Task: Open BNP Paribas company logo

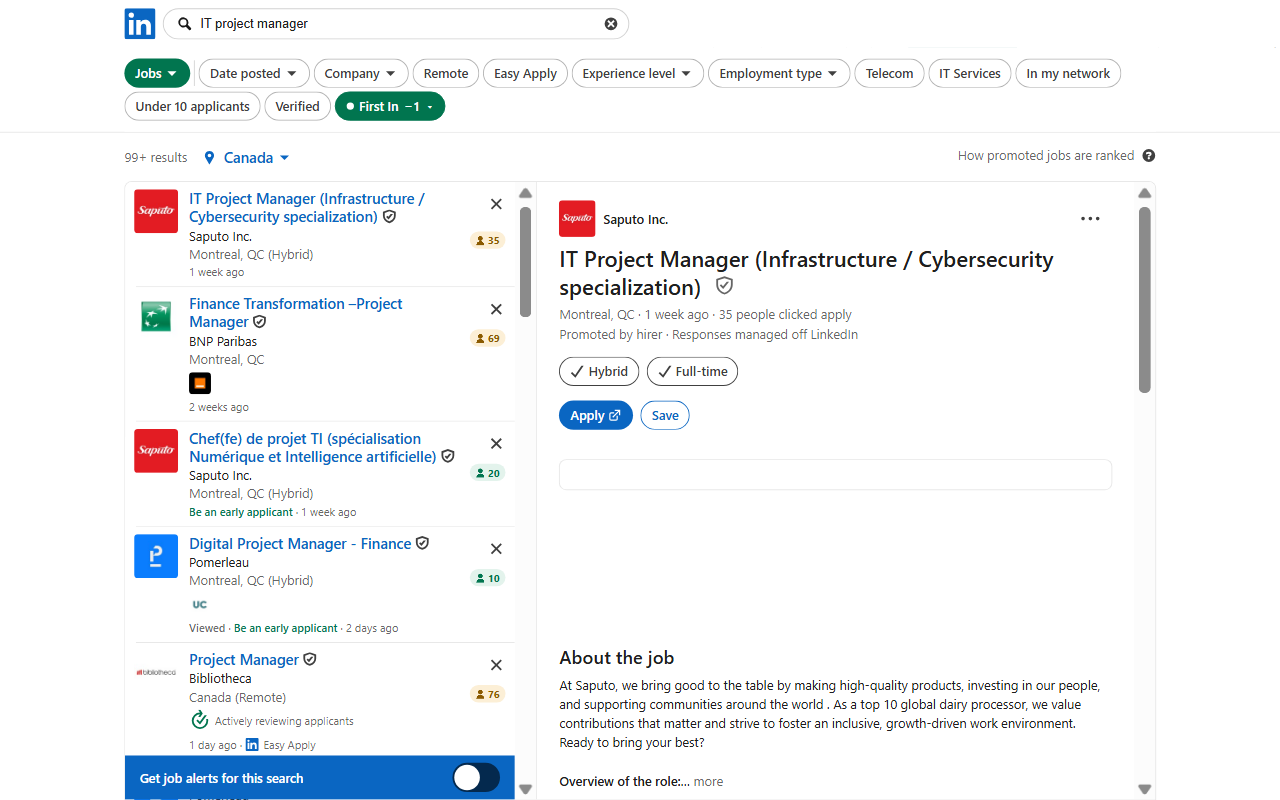Action: point(156,316)
